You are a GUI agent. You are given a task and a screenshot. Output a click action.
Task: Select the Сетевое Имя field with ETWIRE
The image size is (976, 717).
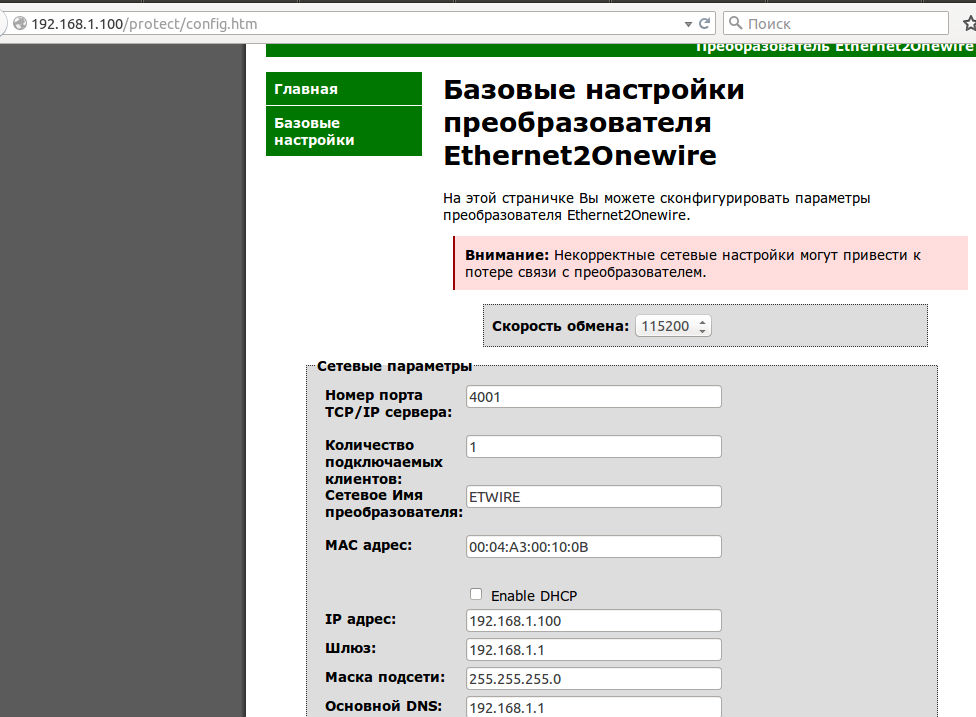point(593,496)
